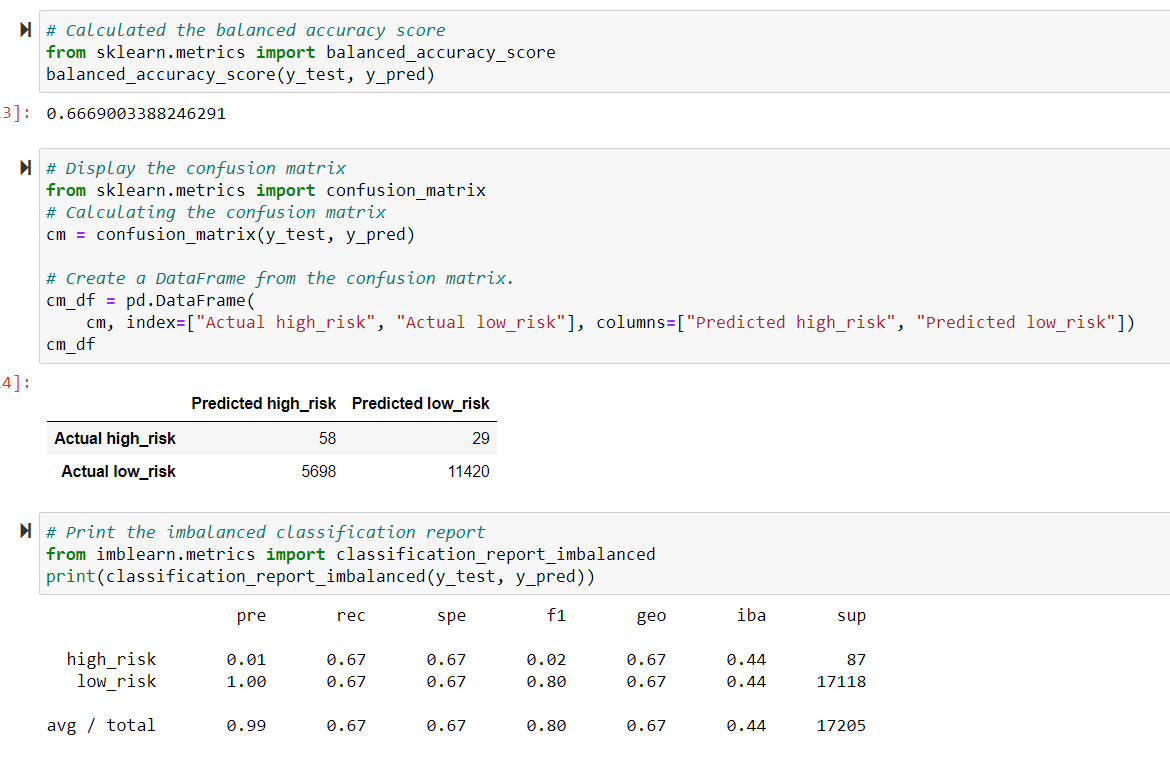Viewport: 1170px width, 764px height.
Task: Click the confusion_matrix import line
Action: click(x=265, y=190)
